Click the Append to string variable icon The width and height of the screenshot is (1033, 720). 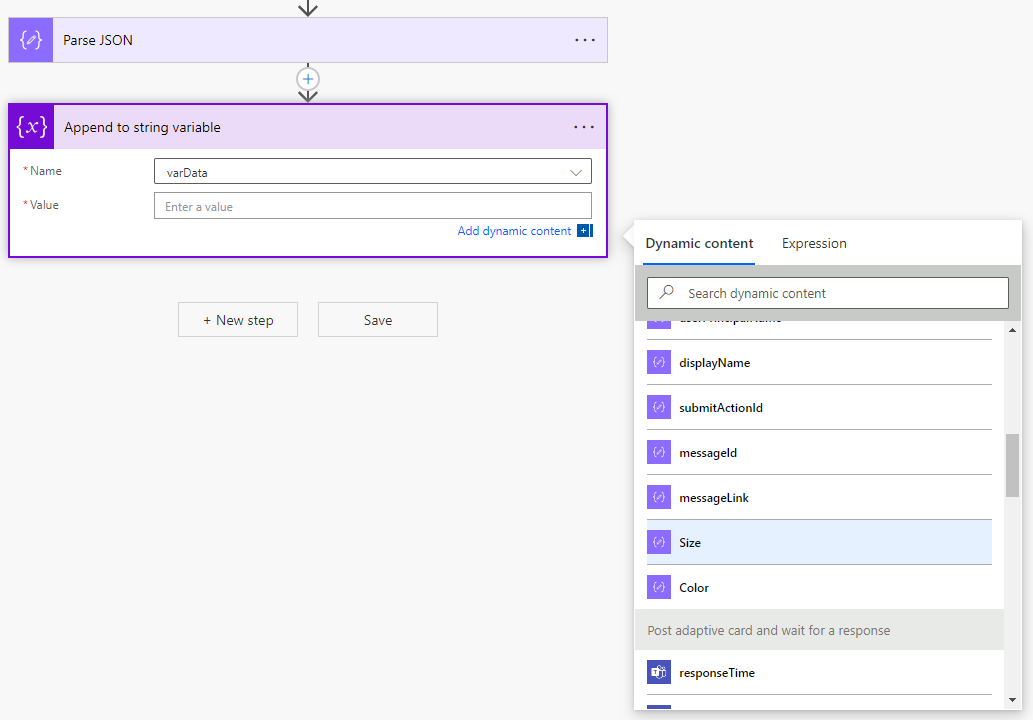[x=32, y=127]
